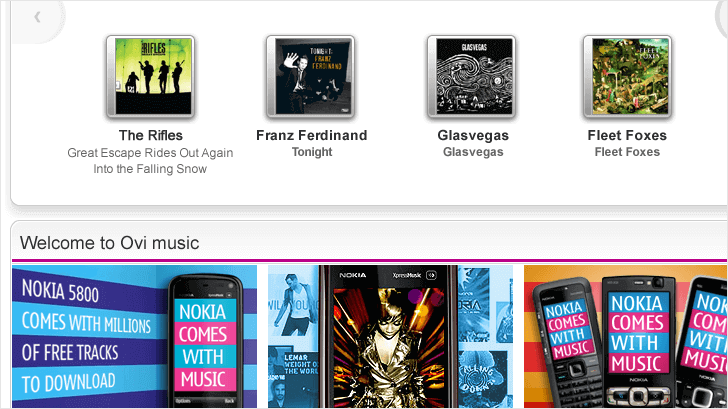Go to previous albums with left carousel arrow
The image size is (728, 409).
[x=37, y=18]
